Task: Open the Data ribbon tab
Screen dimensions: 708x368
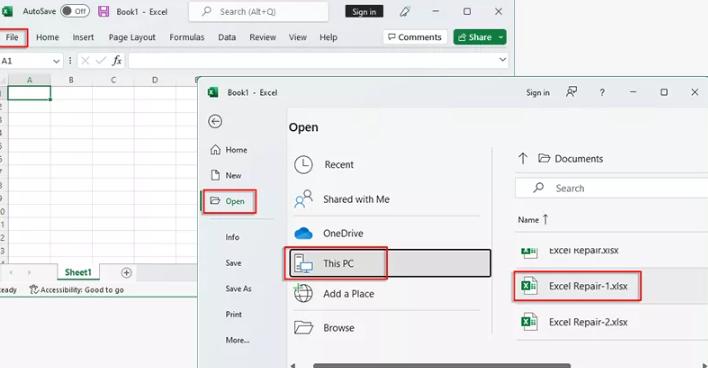Action: 227,37
